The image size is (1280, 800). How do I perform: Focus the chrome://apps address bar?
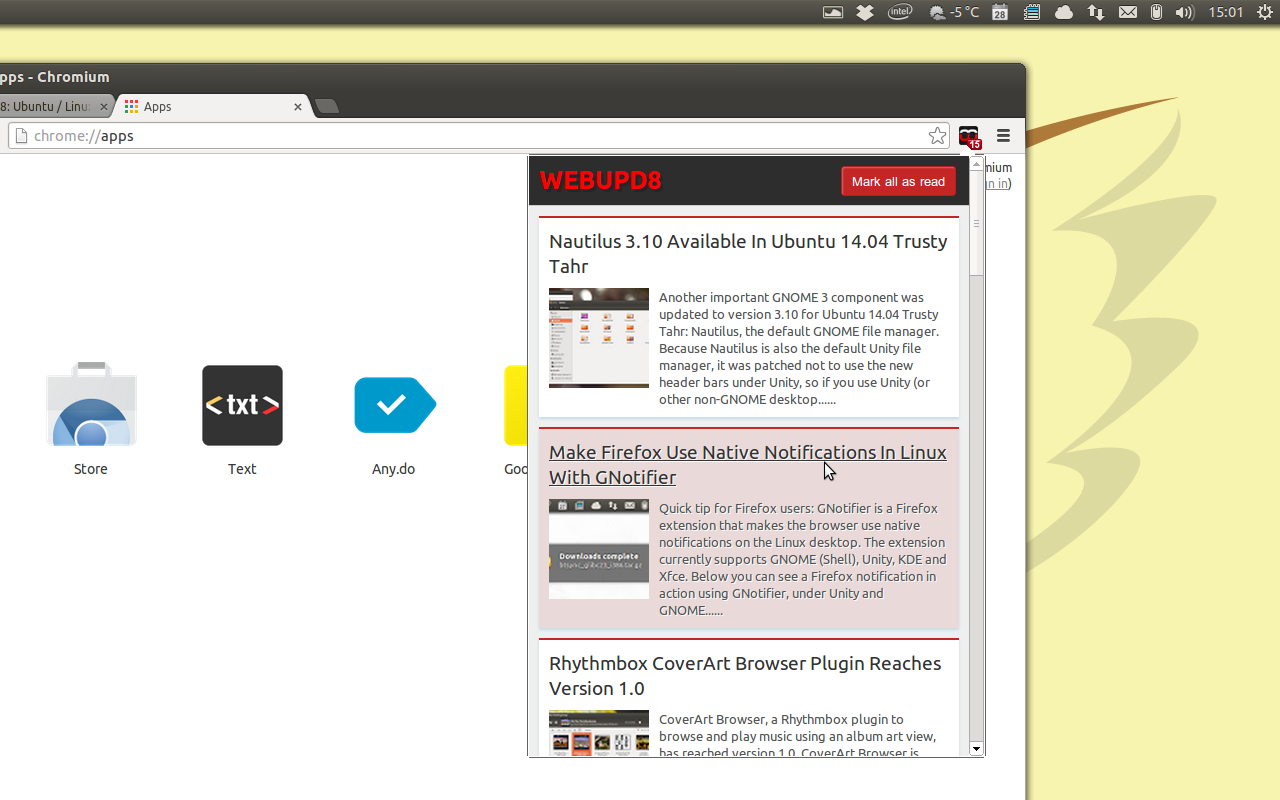(x=478, y=136)
